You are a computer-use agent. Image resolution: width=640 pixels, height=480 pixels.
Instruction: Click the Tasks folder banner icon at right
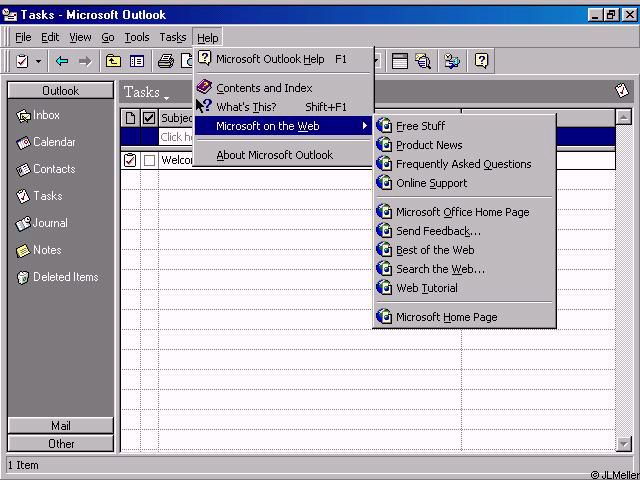click(x=622, y=90)
